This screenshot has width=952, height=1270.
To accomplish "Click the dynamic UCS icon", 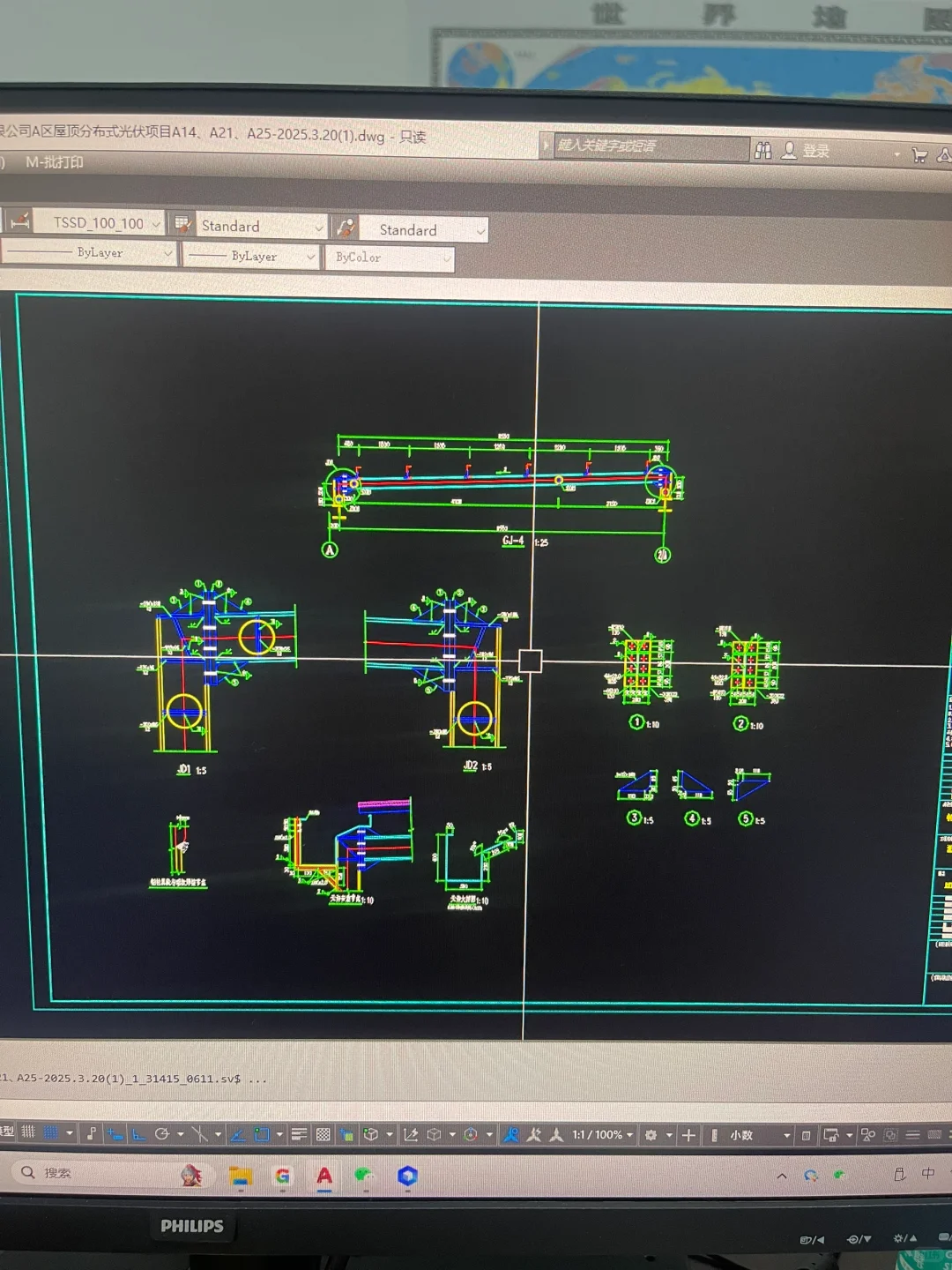I will (410, 1135).
